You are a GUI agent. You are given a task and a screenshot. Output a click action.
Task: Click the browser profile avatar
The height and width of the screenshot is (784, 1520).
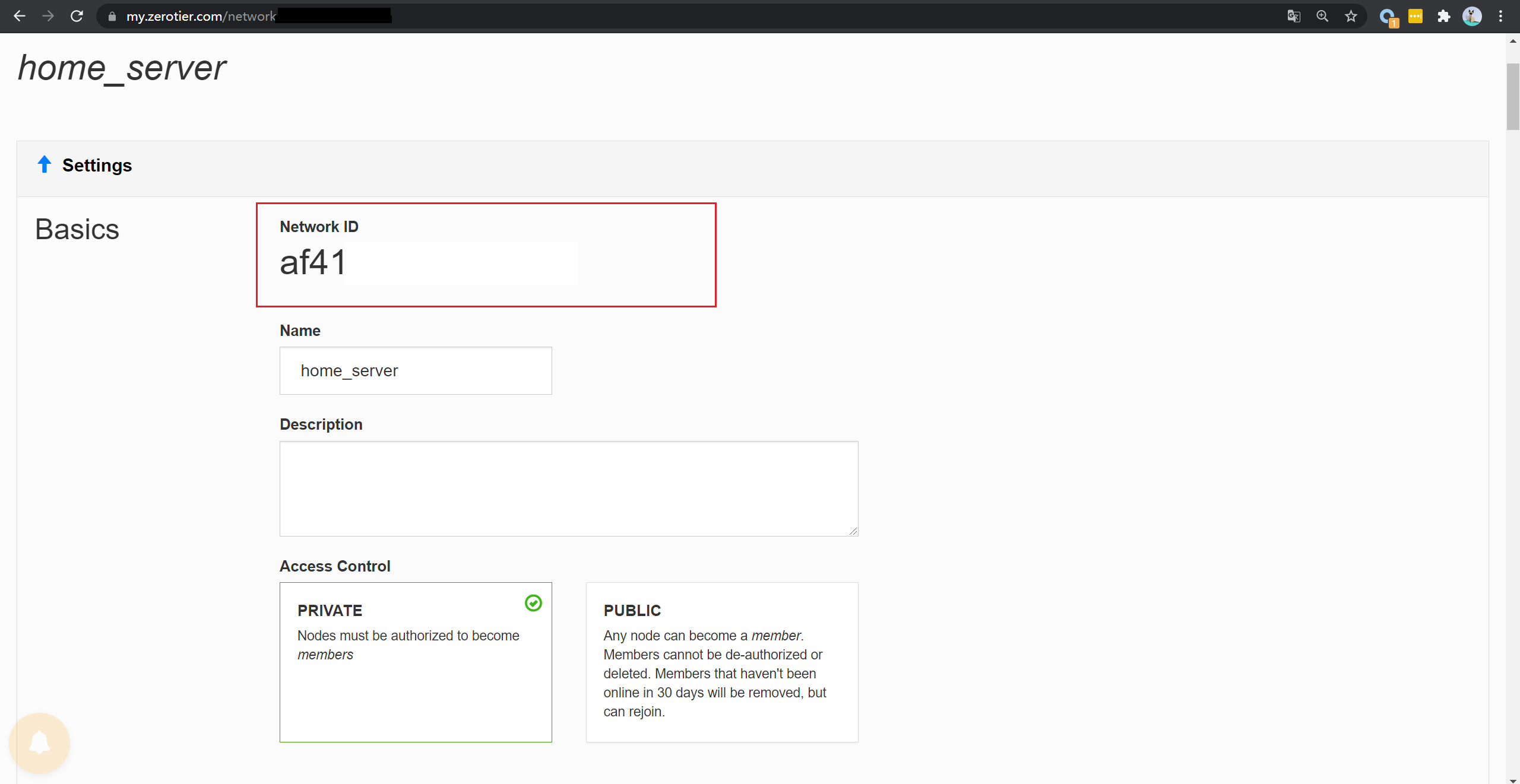click(x=1473, y=17)
